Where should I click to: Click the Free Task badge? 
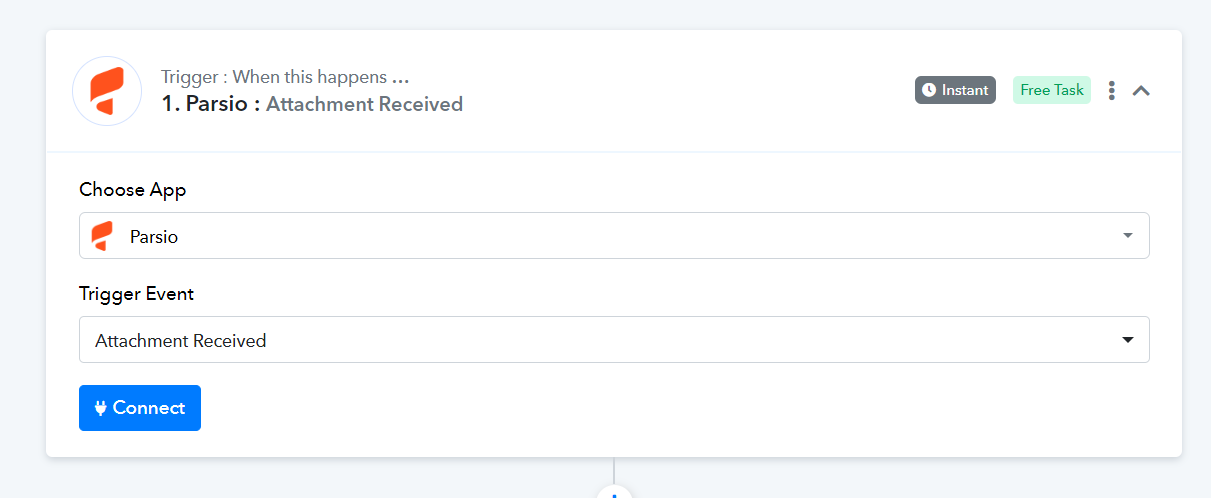[1052, 90]
